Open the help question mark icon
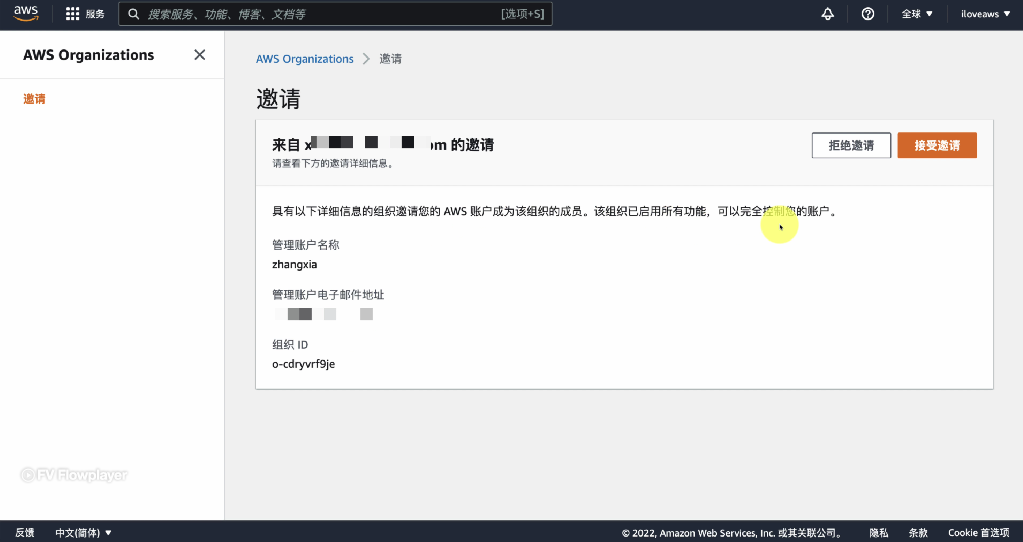The height and width of the screenshot is (542, 1023). [868, 14]
